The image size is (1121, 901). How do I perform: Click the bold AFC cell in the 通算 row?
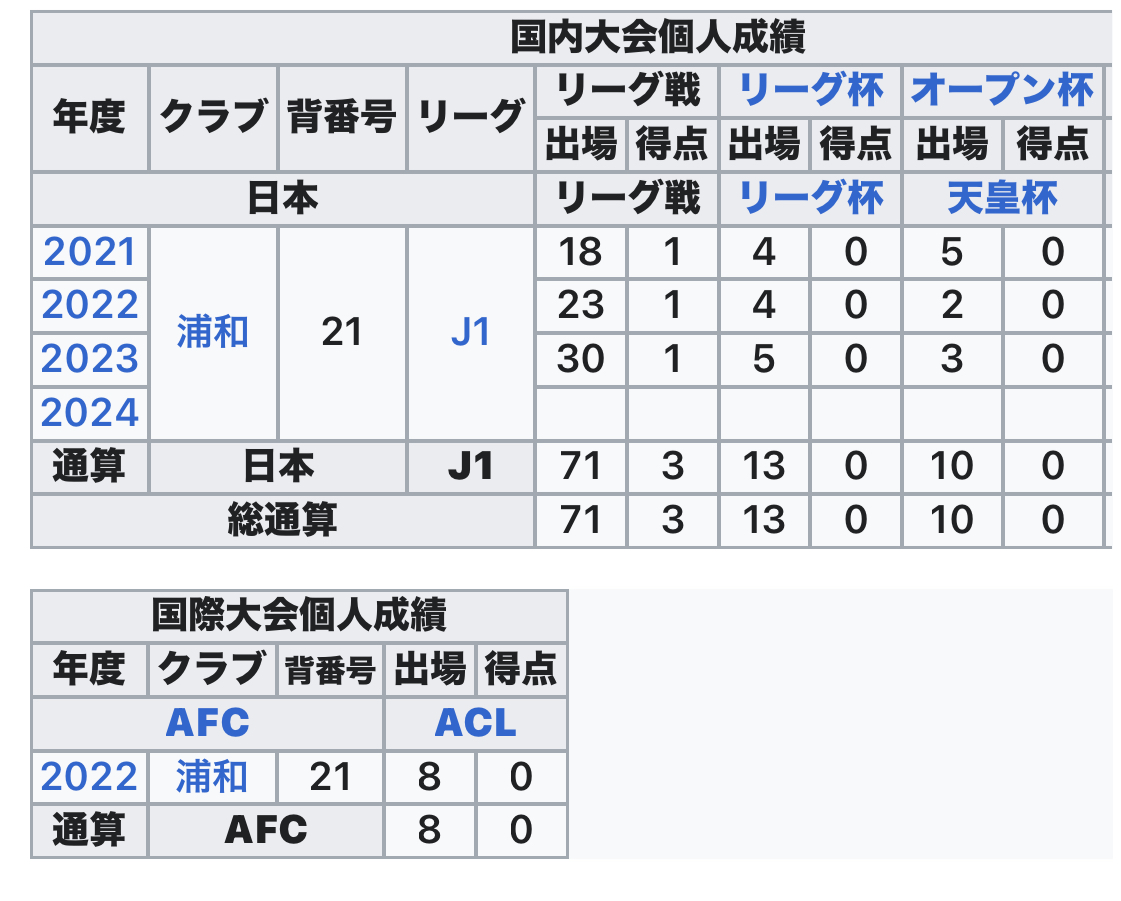tap(265, 830)
